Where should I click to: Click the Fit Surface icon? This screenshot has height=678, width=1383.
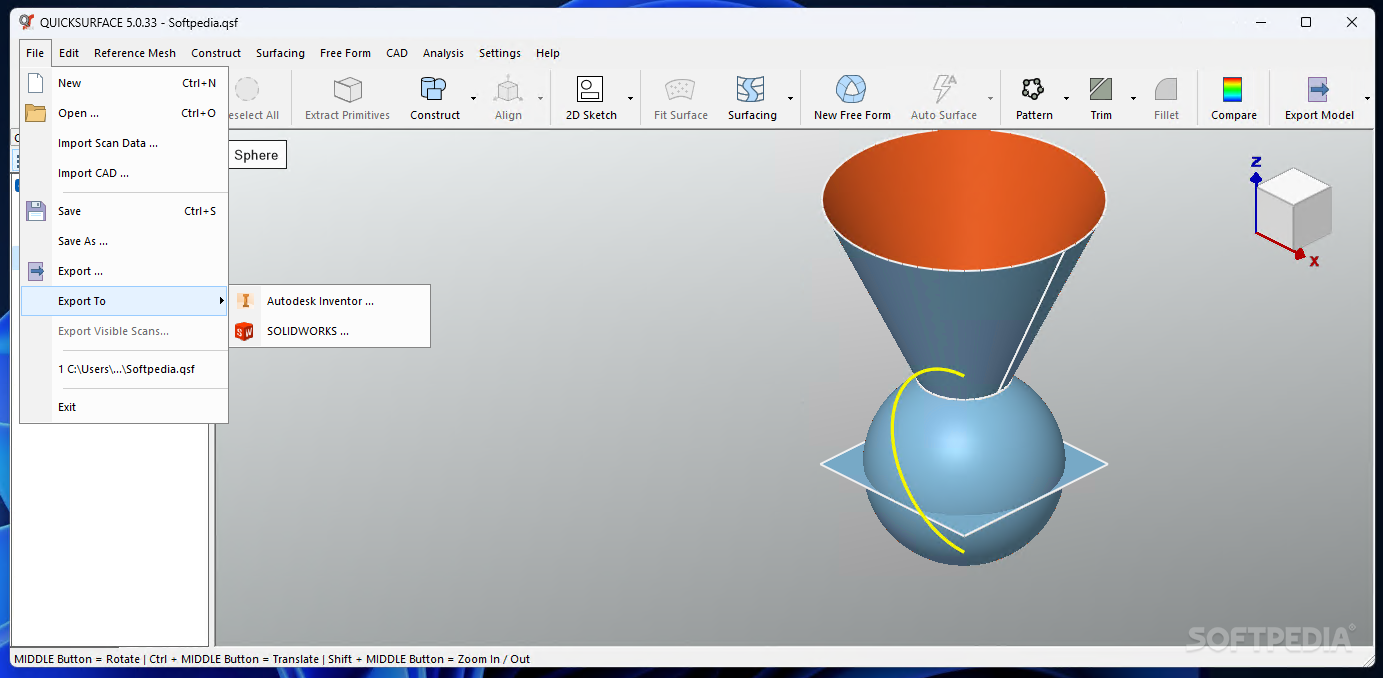tap(681, 90)
